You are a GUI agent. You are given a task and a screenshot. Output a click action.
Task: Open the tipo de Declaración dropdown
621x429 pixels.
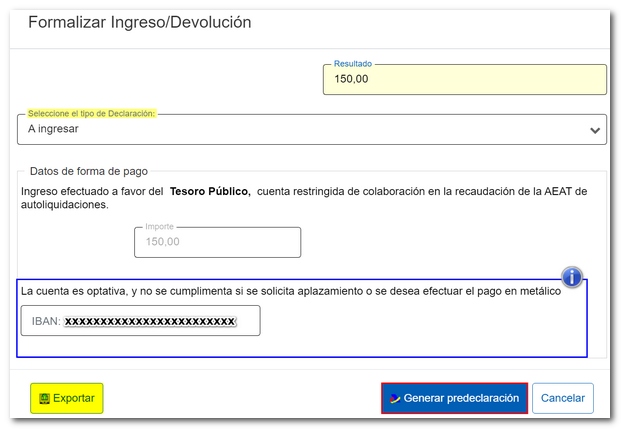tap(312, 130)
